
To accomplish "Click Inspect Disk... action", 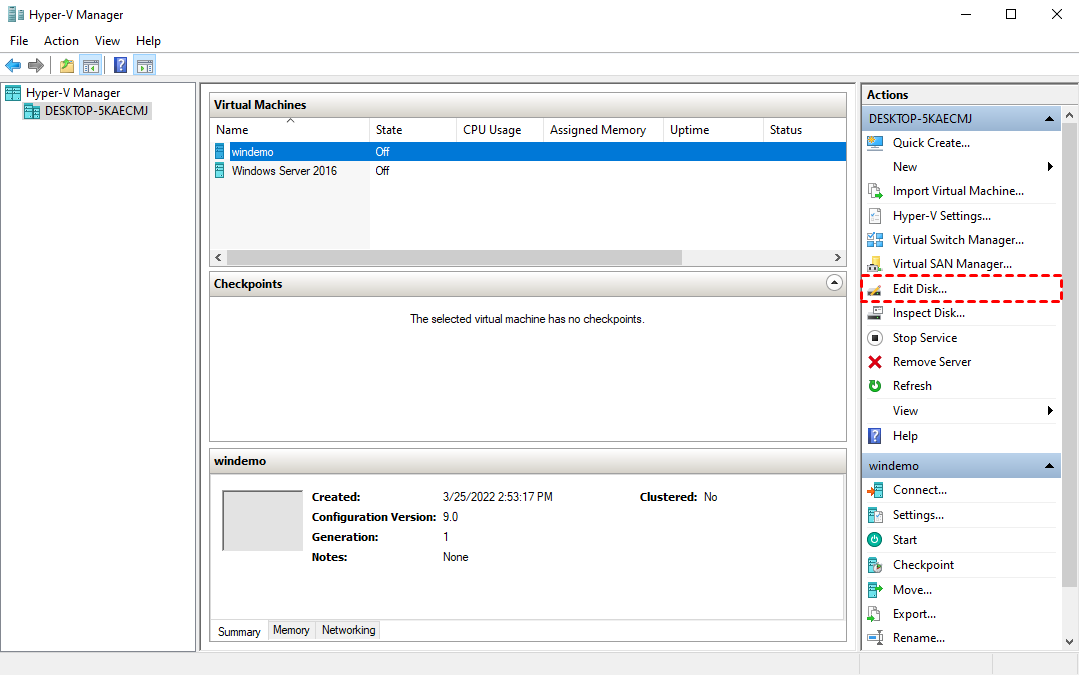I will [x=928, y=313].
